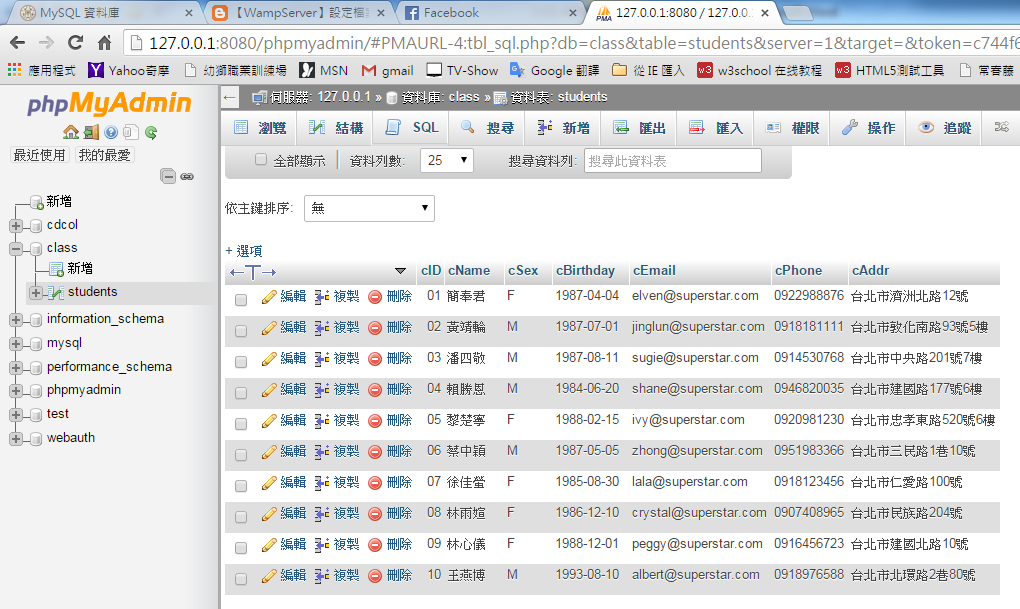Click the red delete icon for row 10
This screenshot has height=609, width=1020.
coord(375,576)
